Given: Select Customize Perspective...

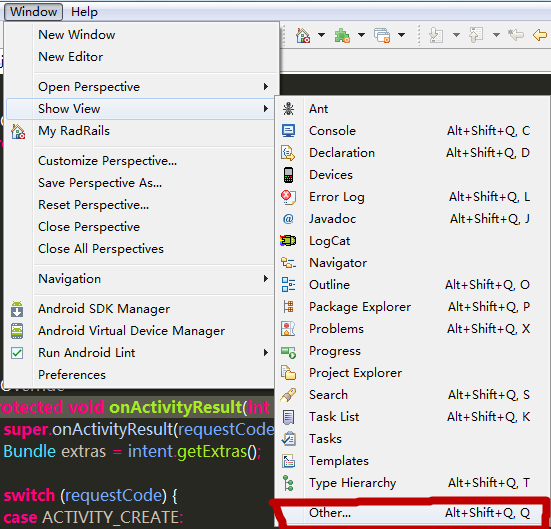Looking at the screenshot, I should click(x=108, y=161).
